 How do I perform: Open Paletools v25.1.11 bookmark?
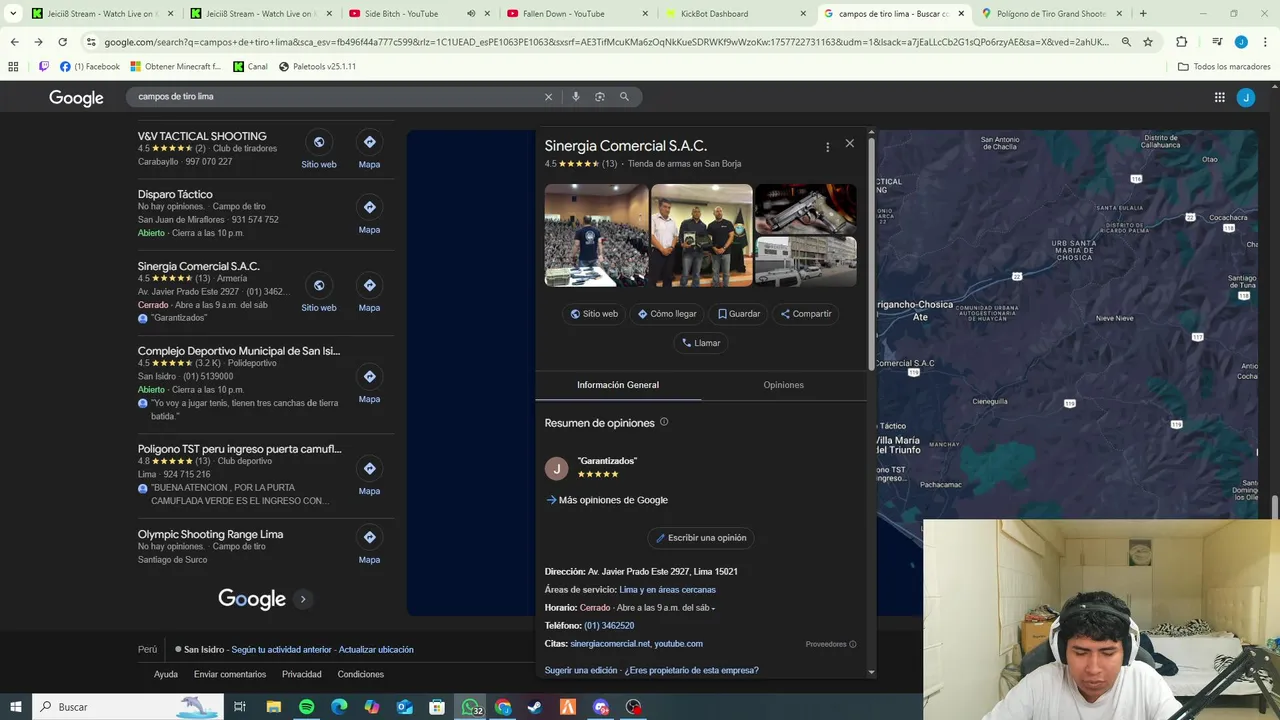(x=317, y=67)
